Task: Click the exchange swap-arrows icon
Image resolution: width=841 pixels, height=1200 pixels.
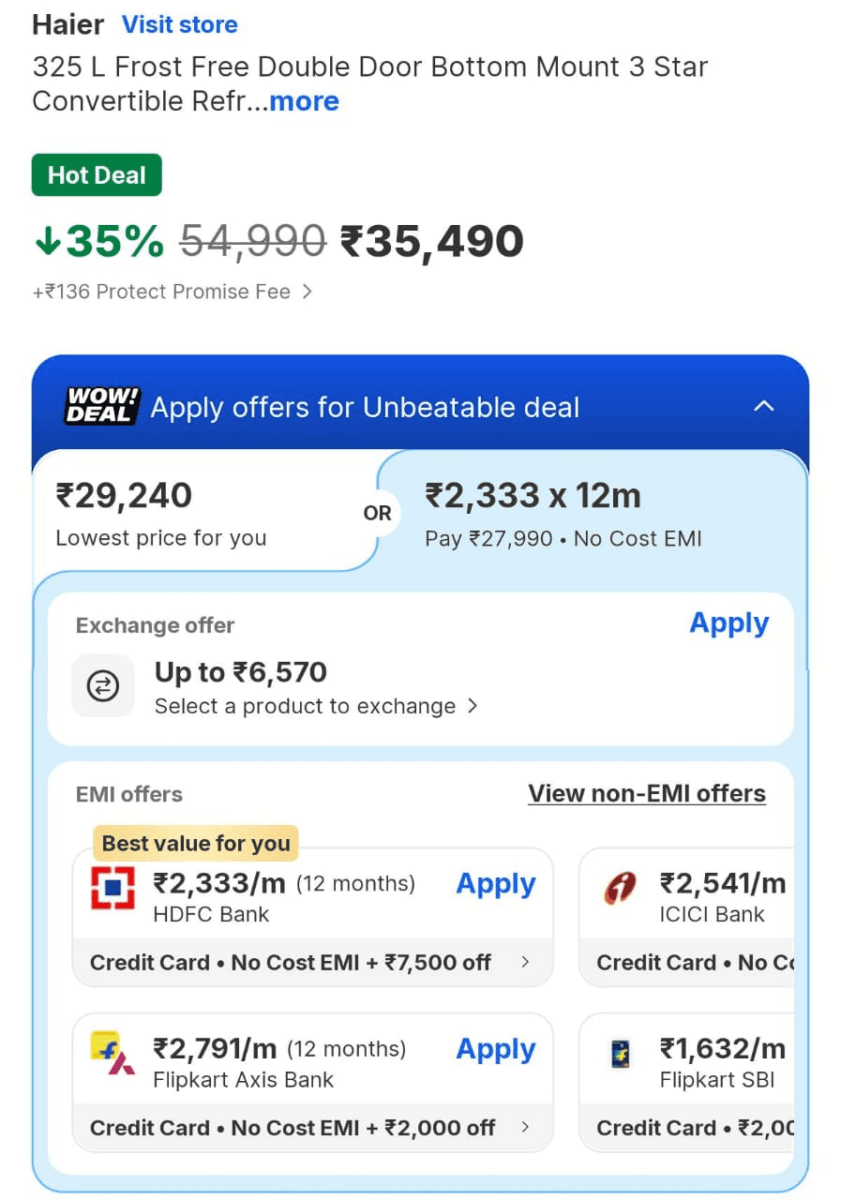Action: 103,685
